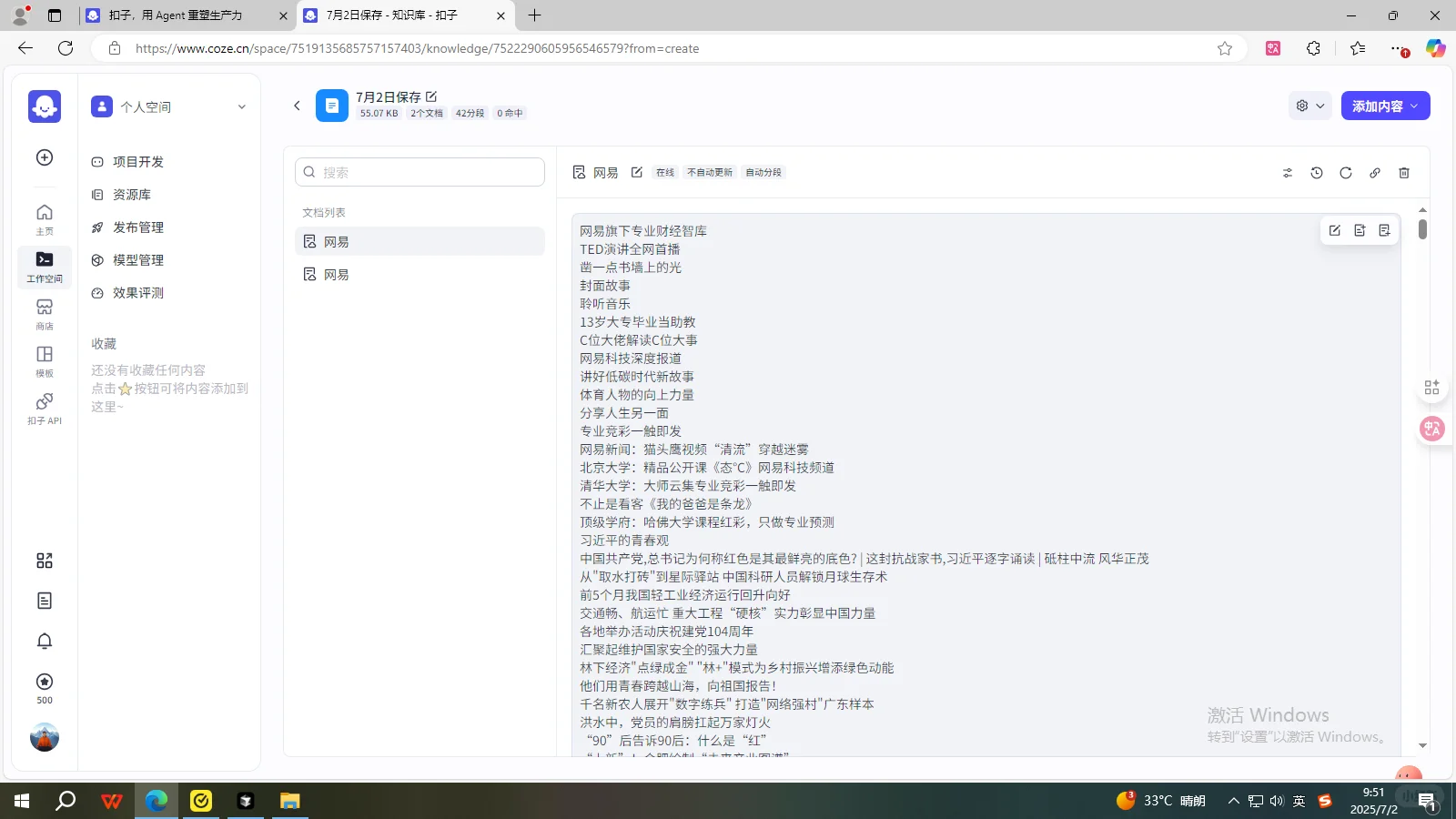Open 工作空间 workspace in the left rail
Screen dimensions: 1456x819
[45, 267]
